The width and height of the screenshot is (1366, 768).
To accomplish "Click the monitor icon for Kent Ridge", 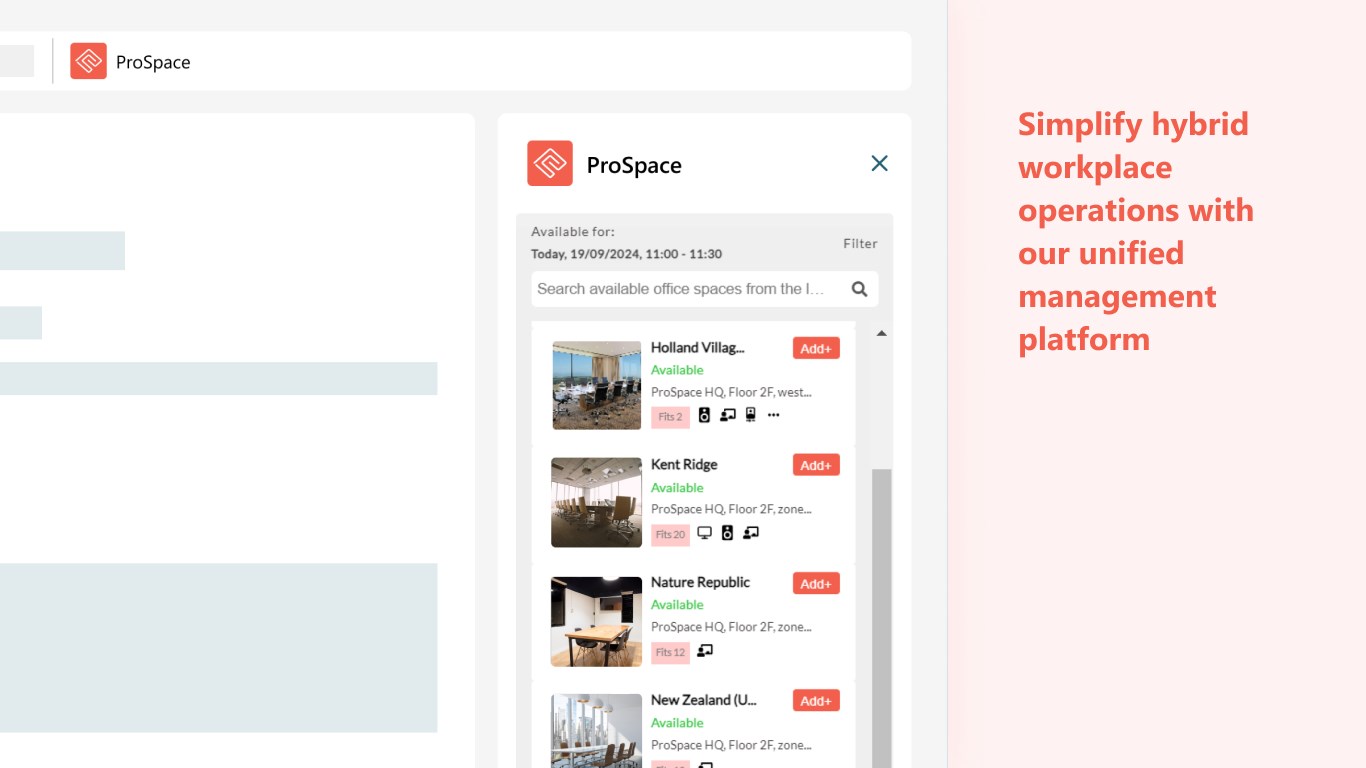I will (704, 533).
